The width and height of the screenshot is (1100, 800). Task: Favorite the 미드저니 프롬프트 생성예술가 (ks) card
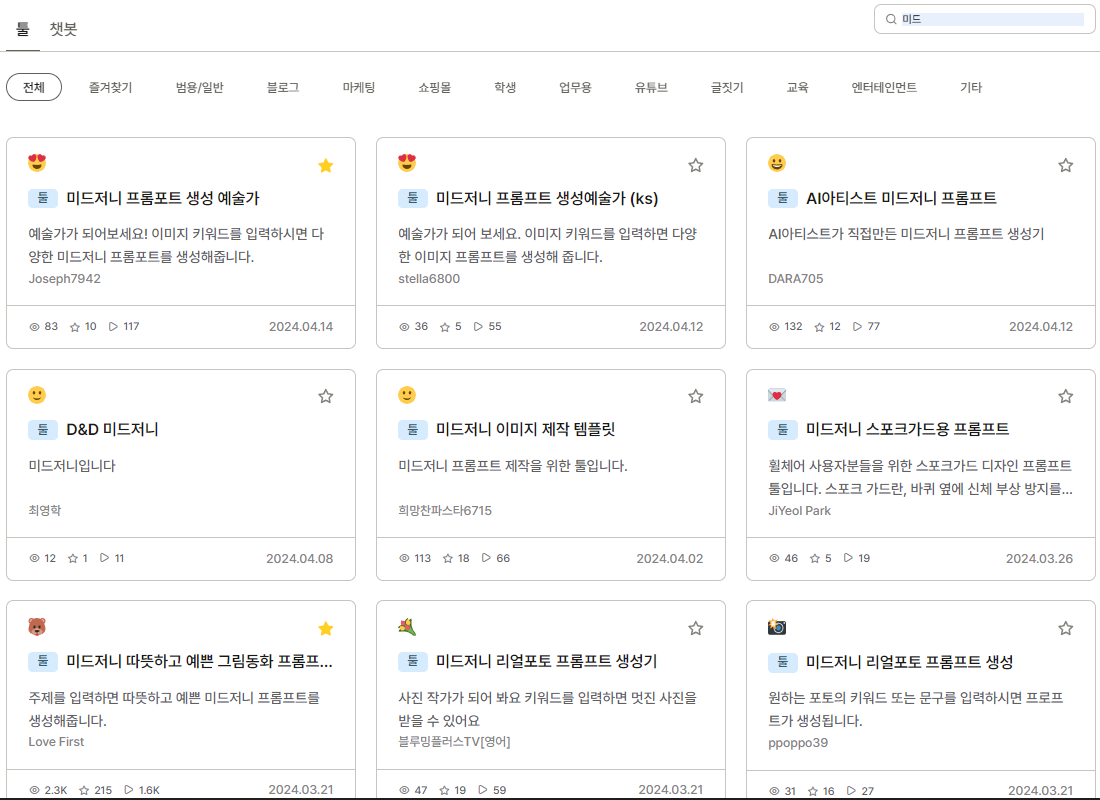[695, 166]
